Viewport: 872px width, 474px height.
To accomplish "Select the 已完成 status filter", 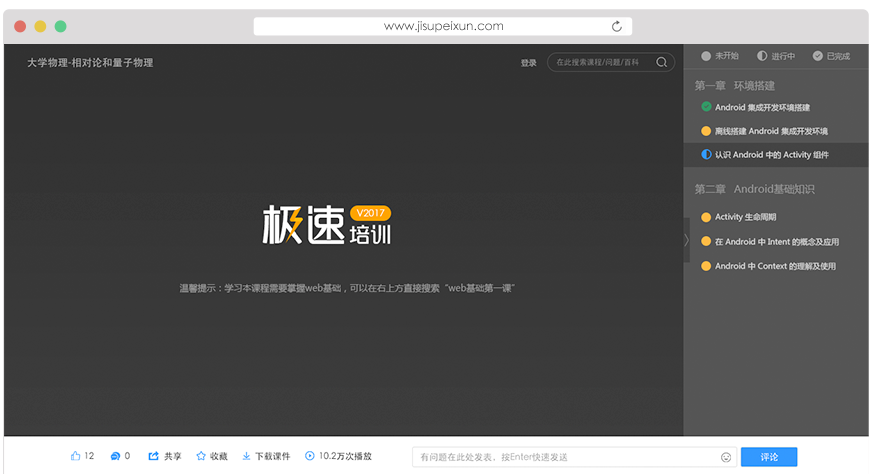I will 831,56.
